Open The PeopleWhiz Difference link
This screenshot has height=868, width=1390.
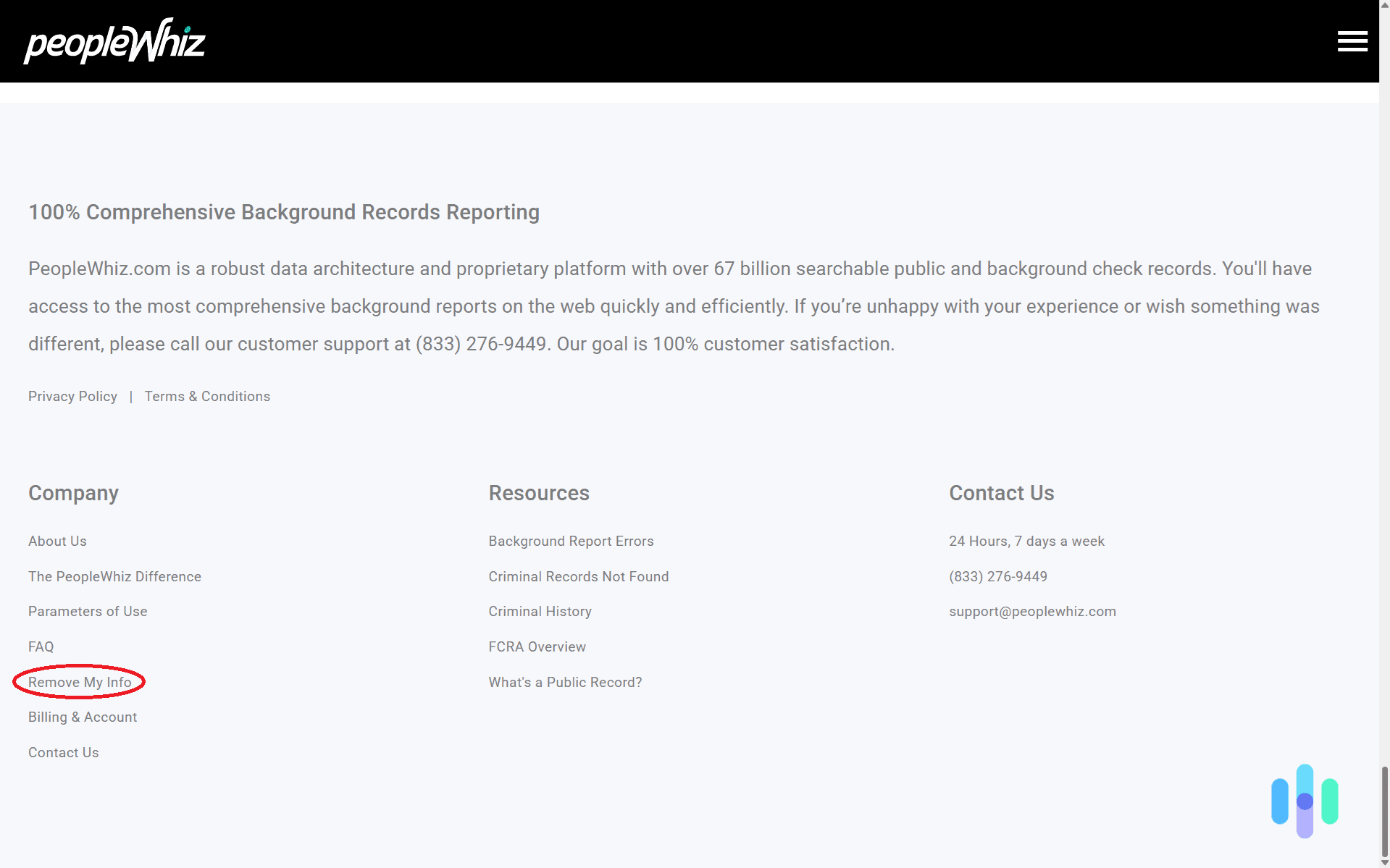[114, 576]
